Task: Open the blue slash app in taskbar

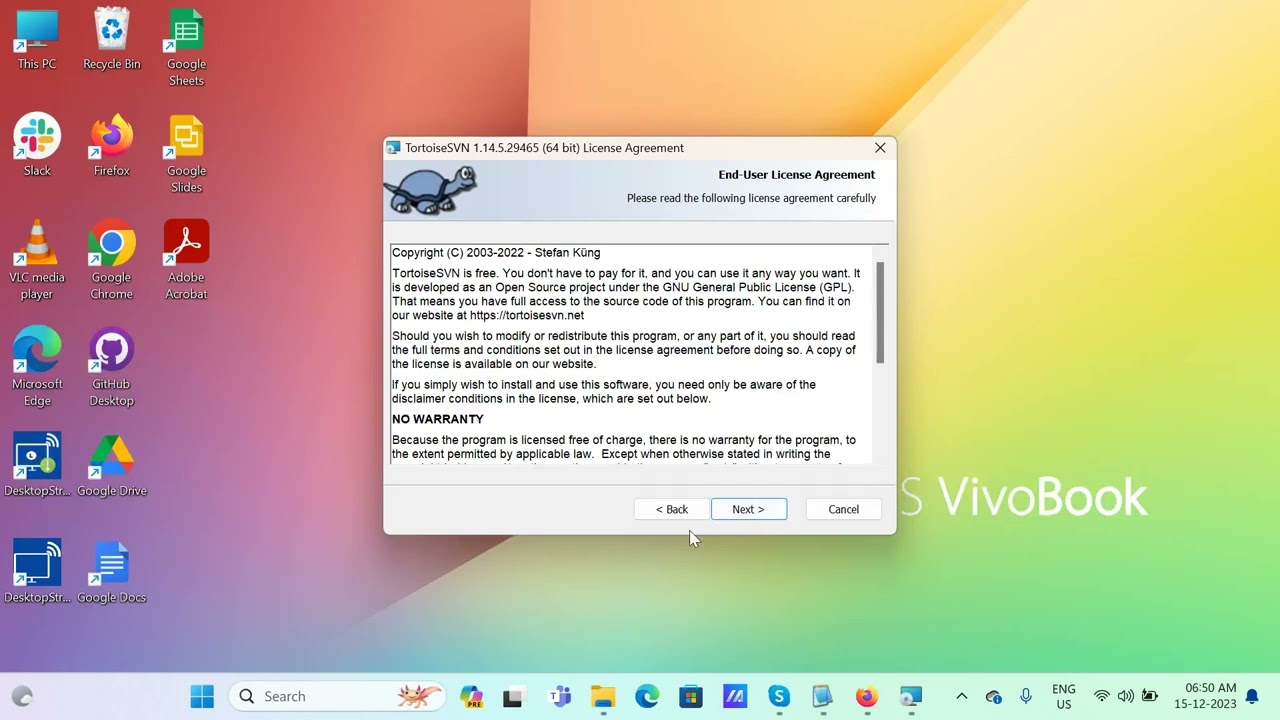Action: (735, 696)
